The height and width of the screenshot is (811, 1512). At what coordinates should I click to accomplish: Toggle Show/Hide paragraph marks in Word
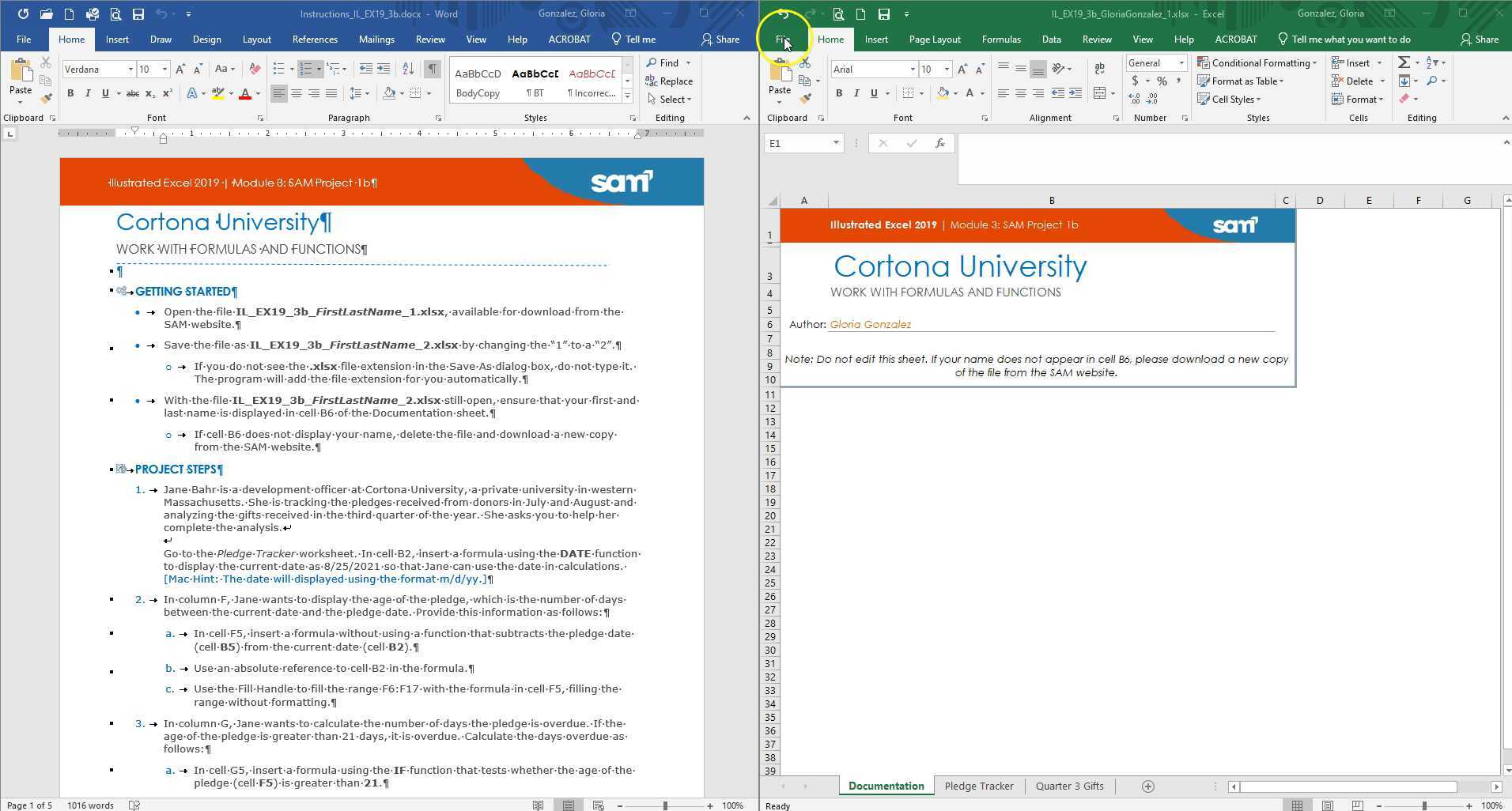tap(432, 70)
